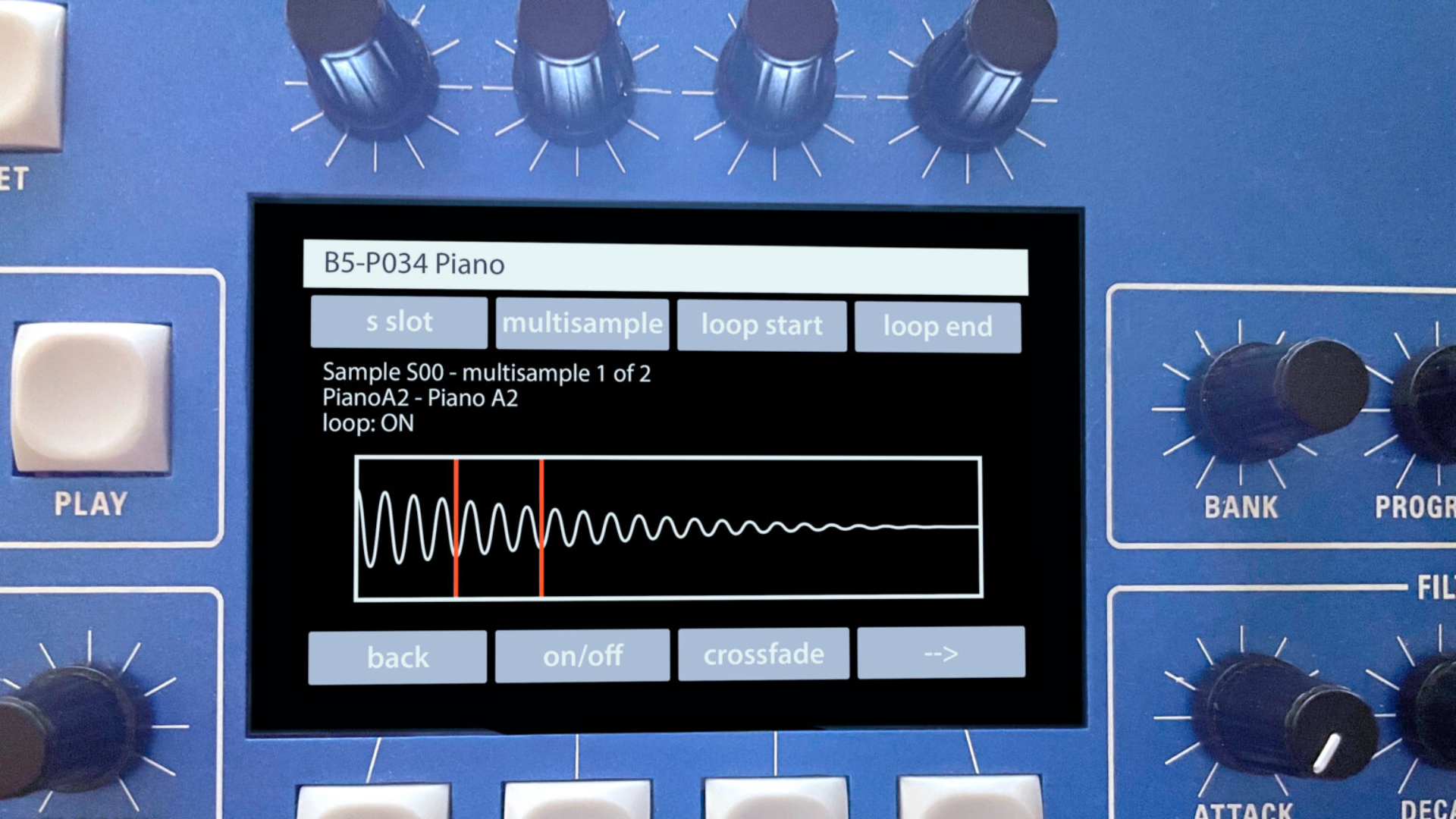Click the first red loop marker
The height and width of the screenshot is (819, 1456).
(x=456, y=528)
